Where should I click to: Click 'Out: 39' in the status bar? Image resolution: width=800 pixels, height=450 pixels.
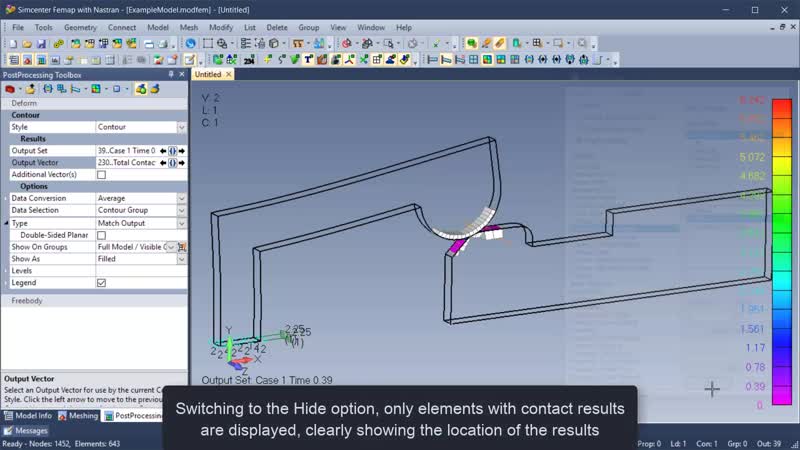[771, 444]
